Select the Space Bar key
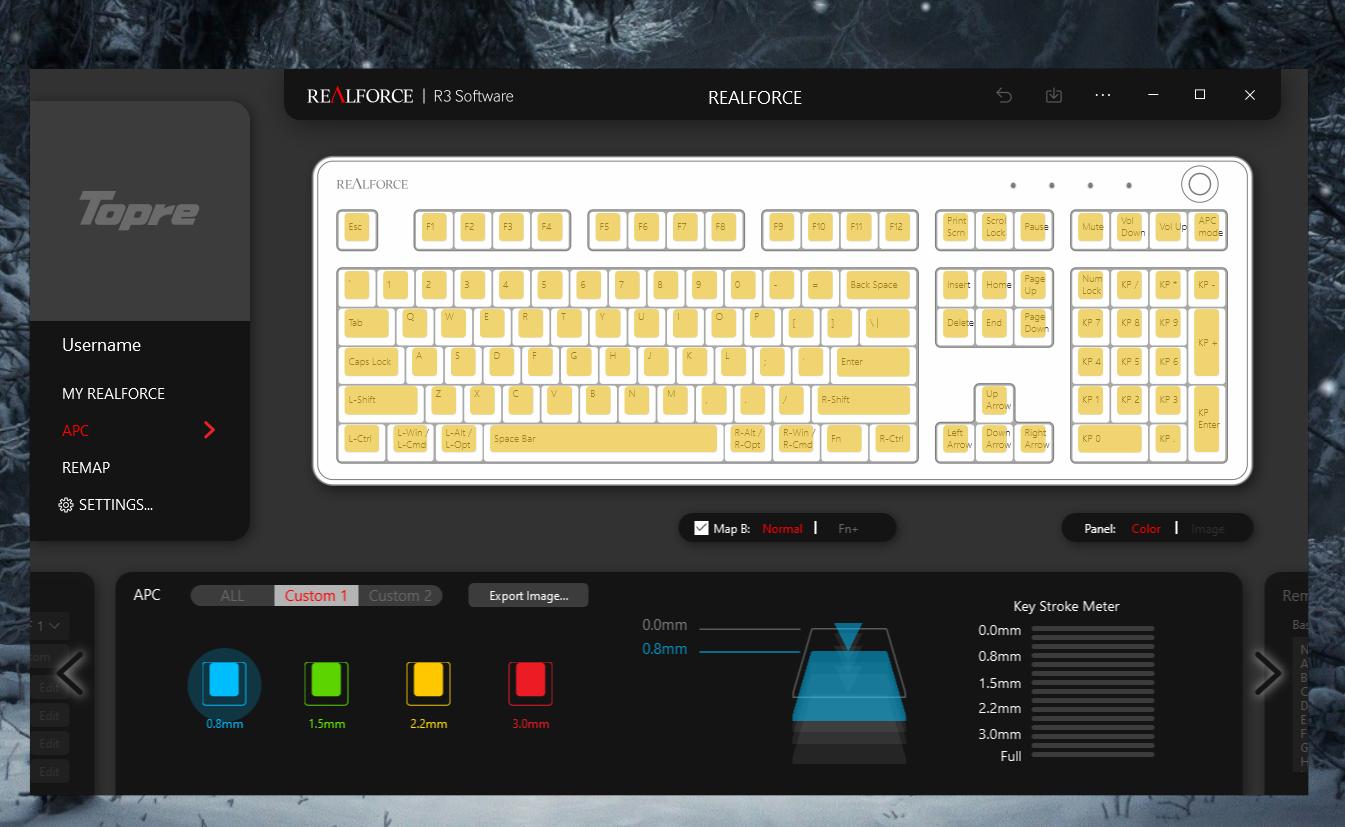Screen dimensions: 1345x827 pos(603,439)
